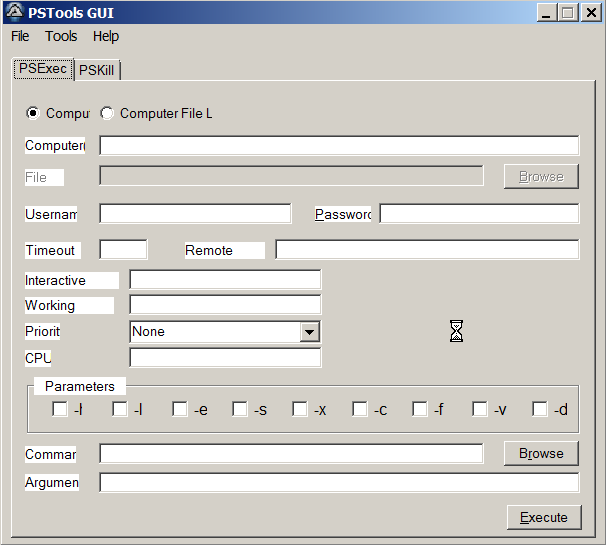The image size is (606, 545).
Task: Click the Working directory input field
Action: [x=225, y=305]
